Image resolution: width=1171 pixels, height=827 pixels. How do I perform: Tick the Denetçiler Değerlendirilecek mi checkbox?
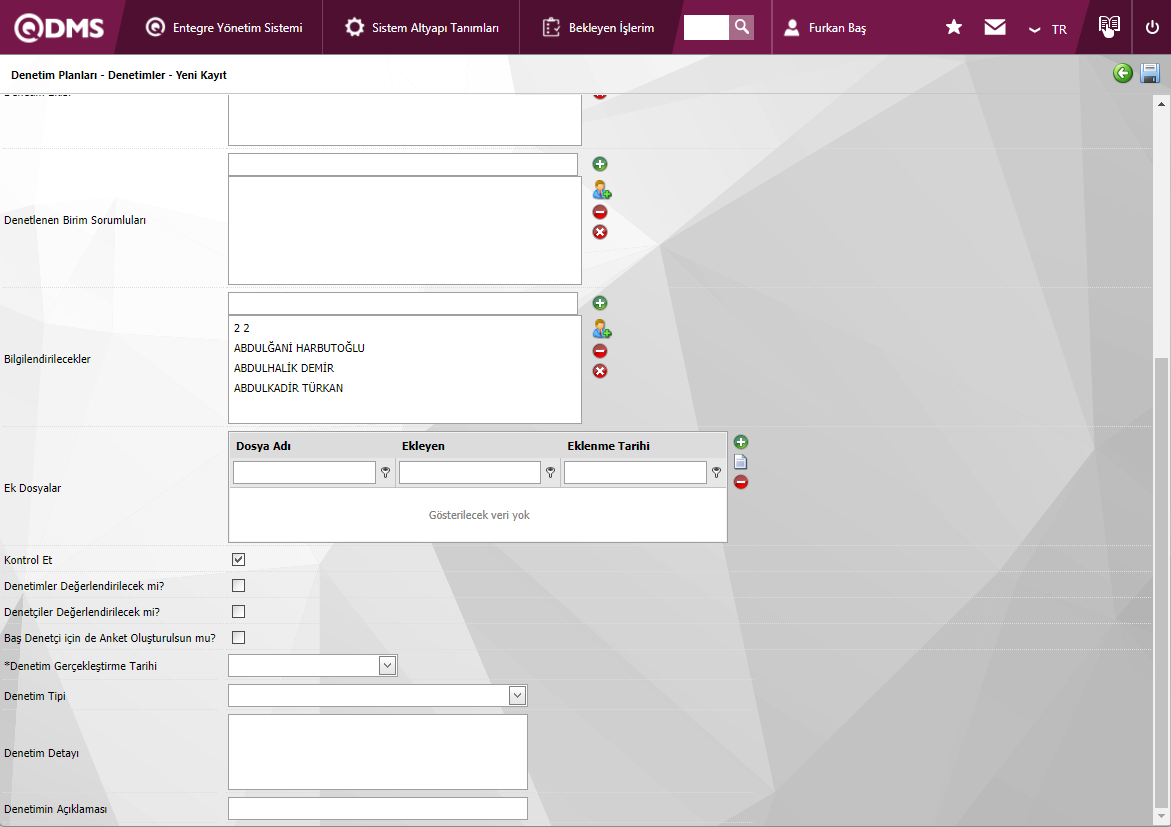238,612
